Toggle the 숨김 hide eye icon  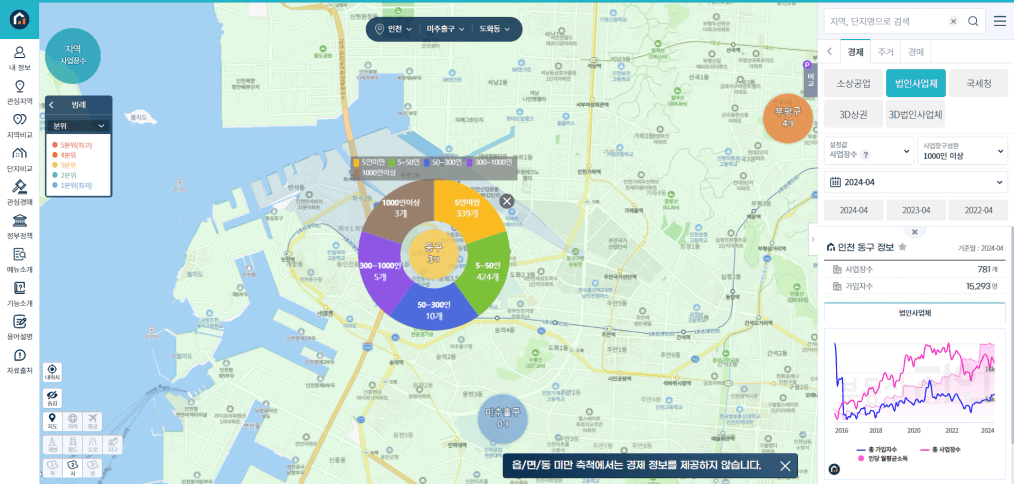[x=52, y=398]
